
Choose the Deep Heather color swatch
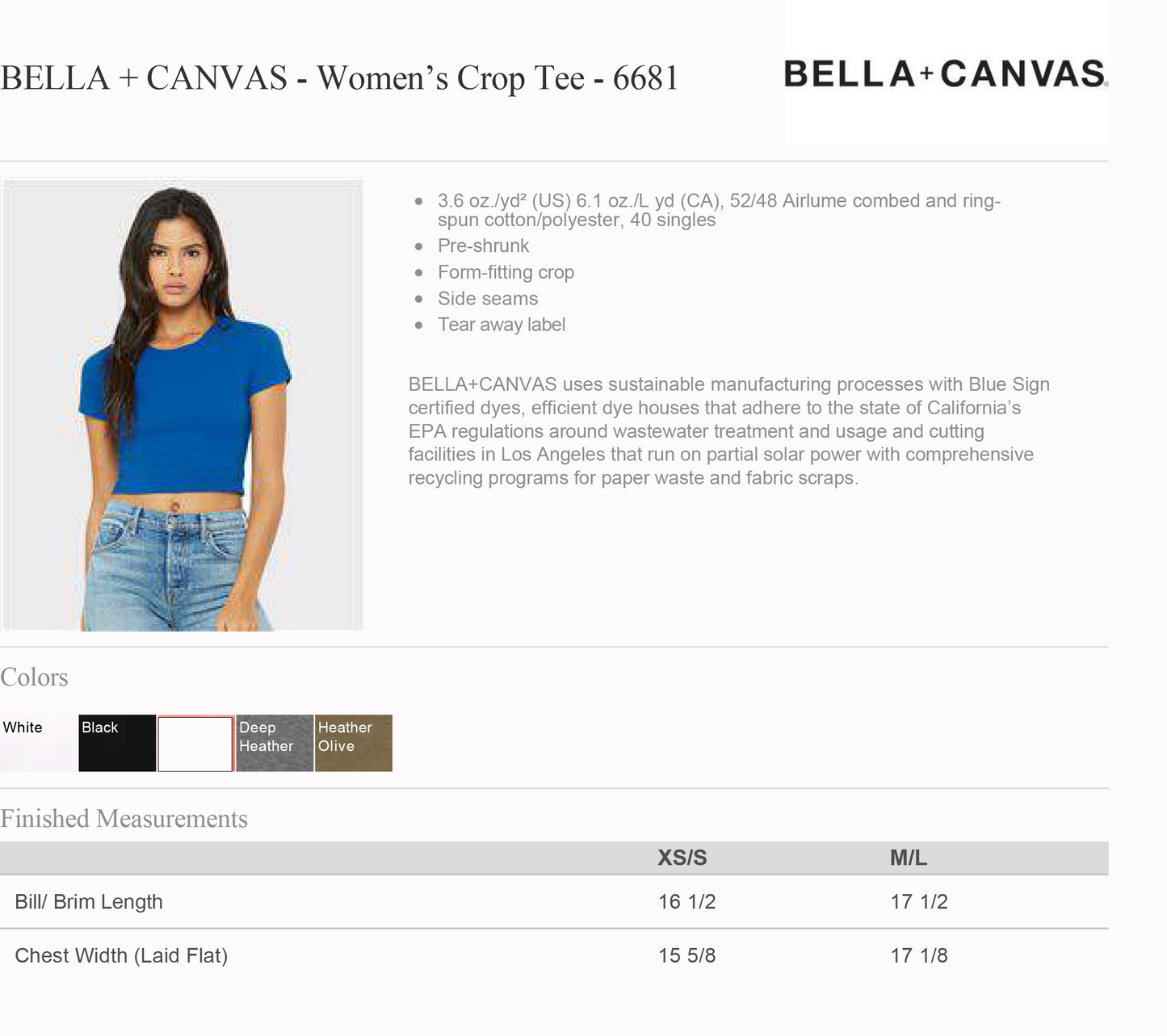coord(275,743)
